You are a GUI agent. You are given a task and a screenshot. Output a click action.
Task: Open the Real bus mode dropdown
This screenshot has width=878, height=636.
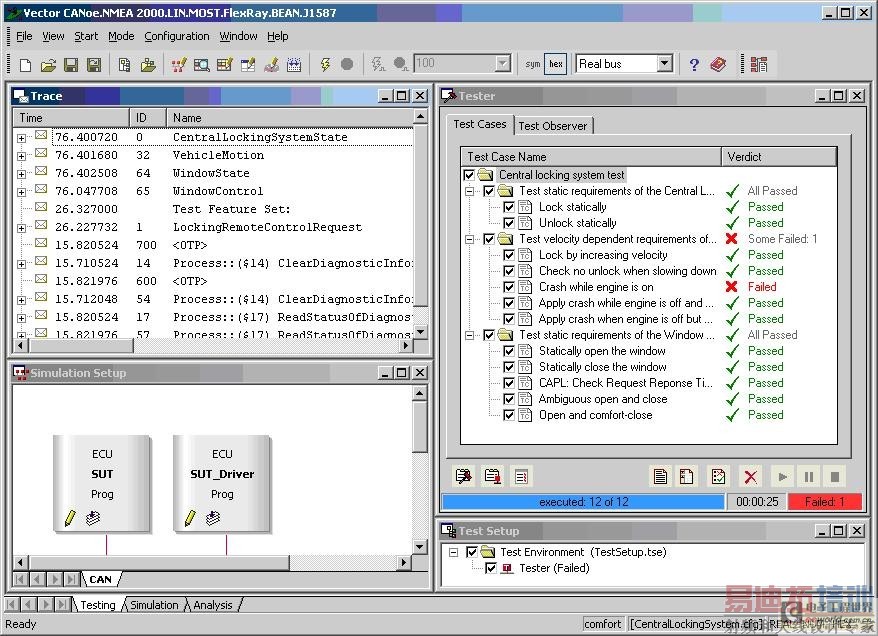(664, 64)
